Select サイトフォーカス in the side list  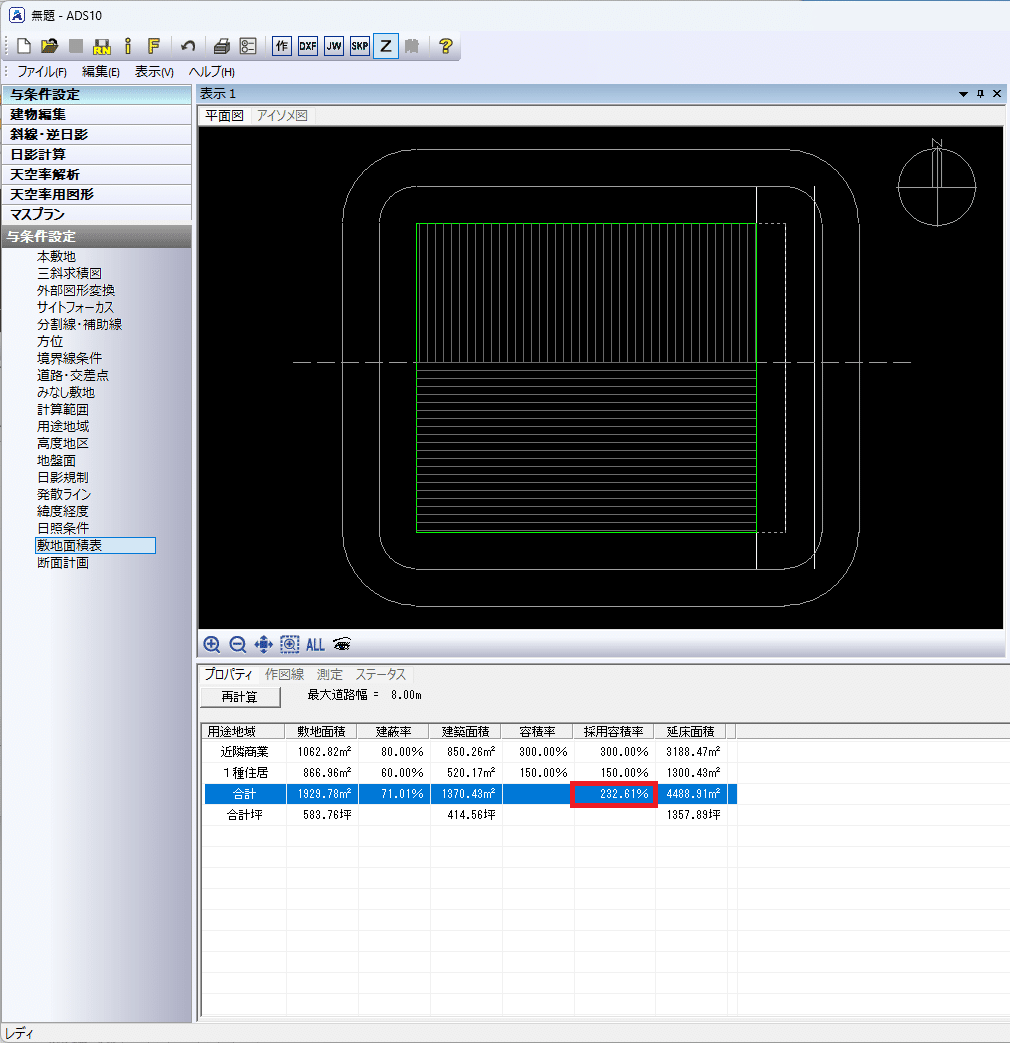(75, 307)
